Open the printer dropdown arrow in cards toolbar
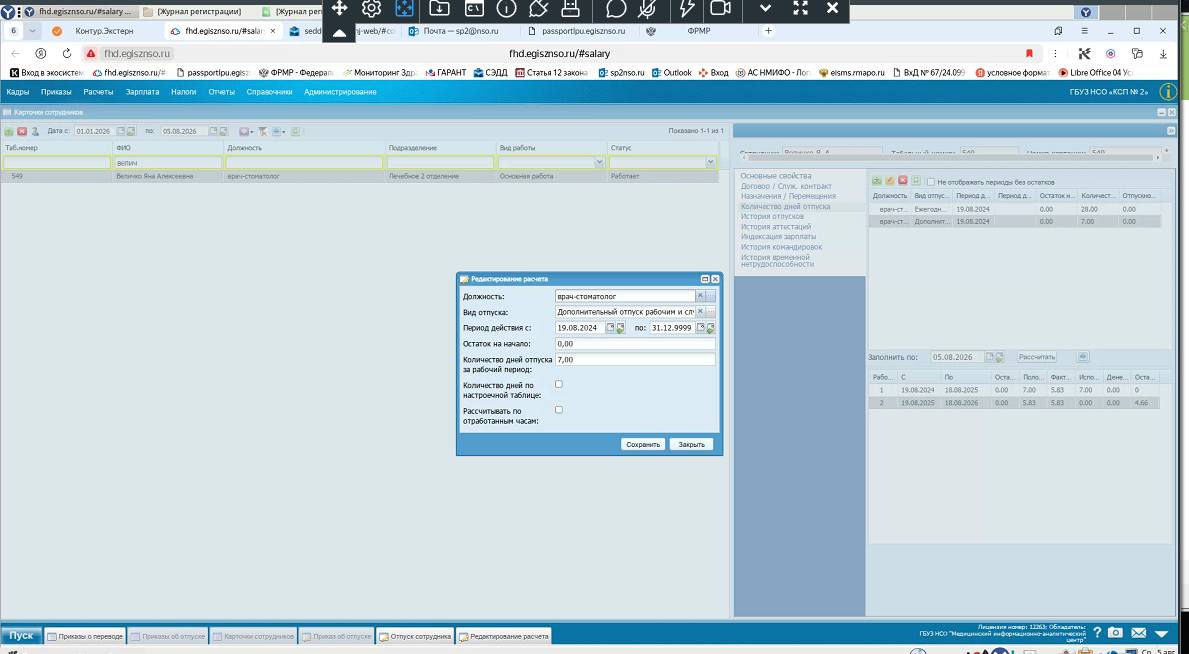The width and height of the screenshot is (1189, 654). click(284, 131)
